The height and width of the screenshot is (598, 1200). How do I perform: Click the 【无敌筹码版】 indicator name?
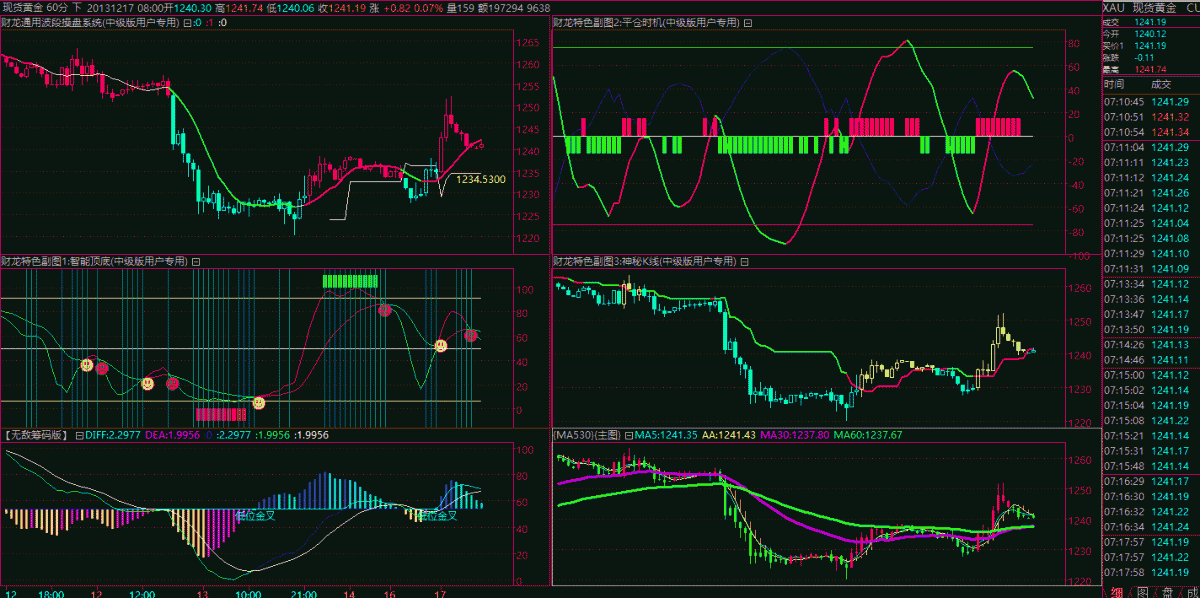point(37,435)
